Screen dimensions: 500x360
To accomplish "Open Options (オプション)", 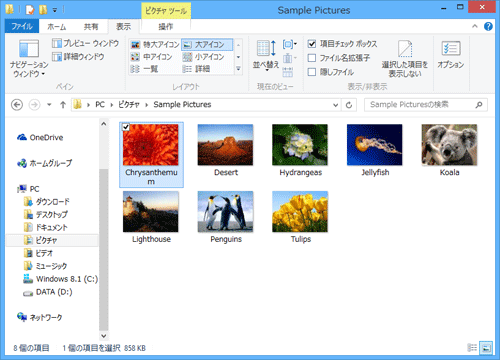I will coord(451,55).
